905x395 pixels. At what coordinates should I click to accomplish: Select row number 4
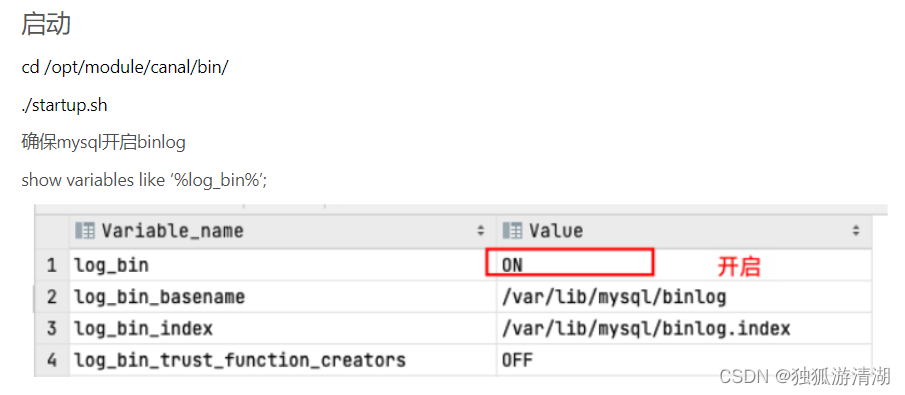click(x=52, y=360)
